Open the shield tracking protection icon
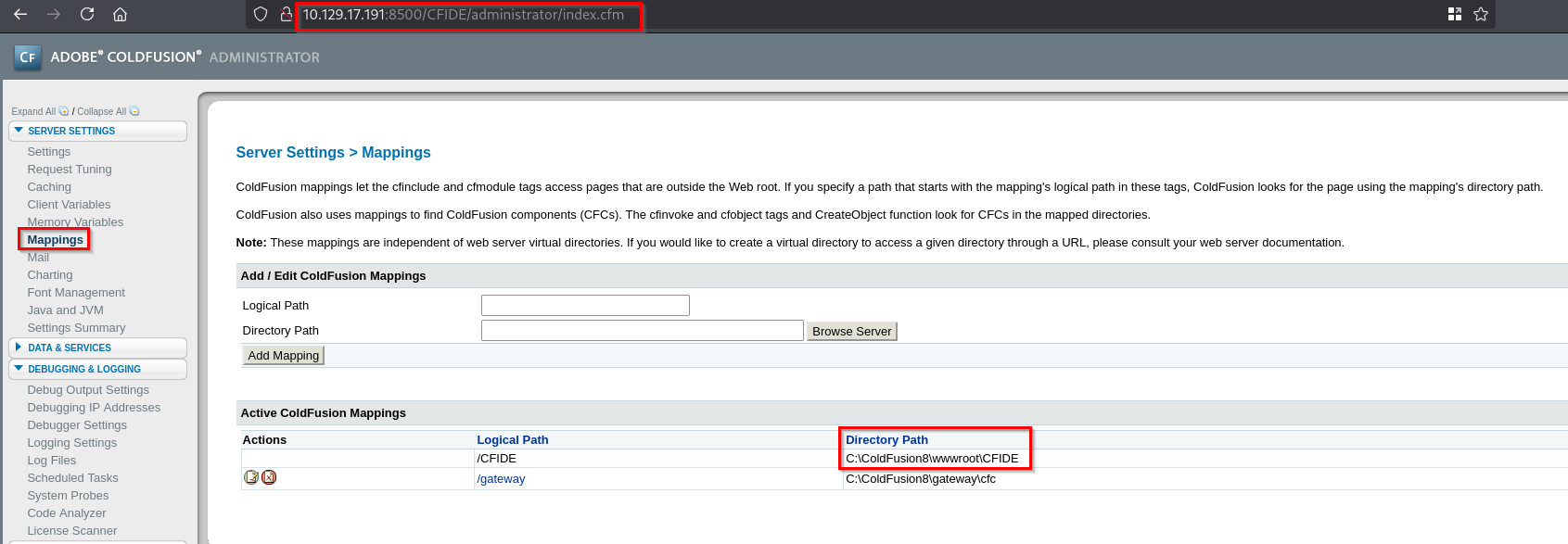The image size is (1568, 544). (261, 14)
